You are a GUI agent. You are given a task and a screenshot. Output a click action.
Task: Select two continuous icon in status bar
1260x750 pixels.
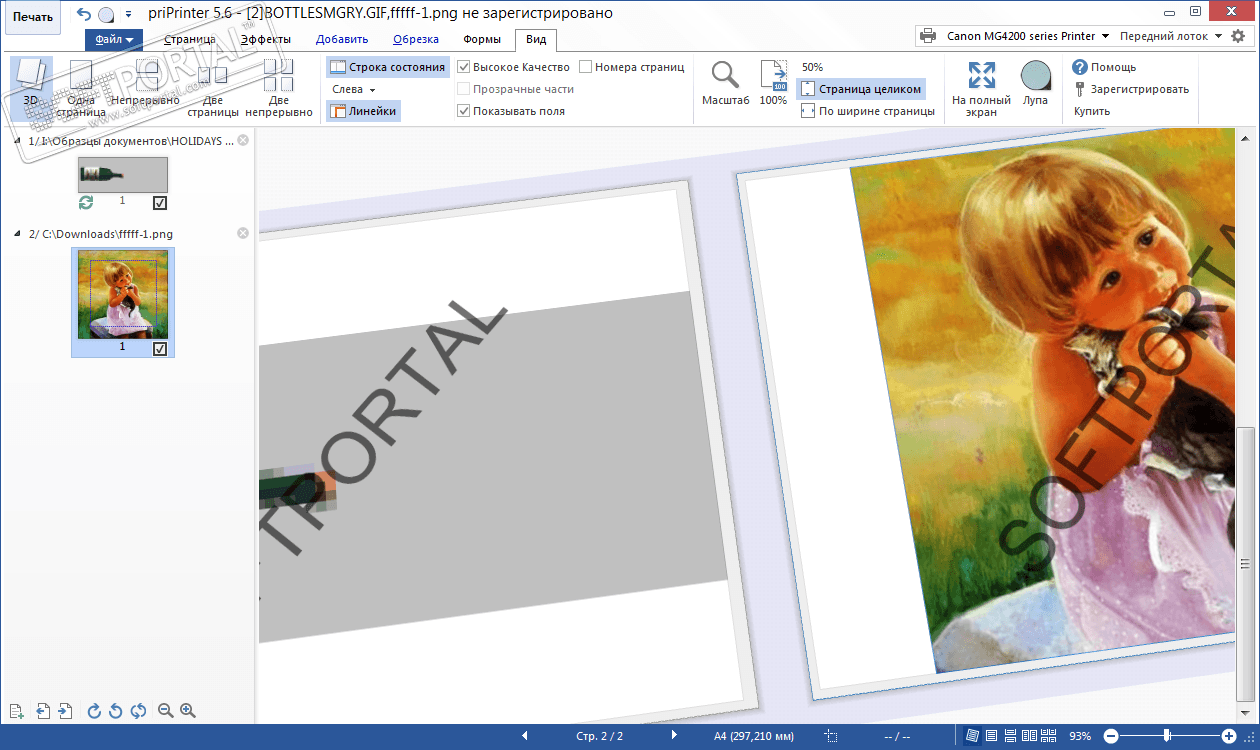(x=1050, y=736)
